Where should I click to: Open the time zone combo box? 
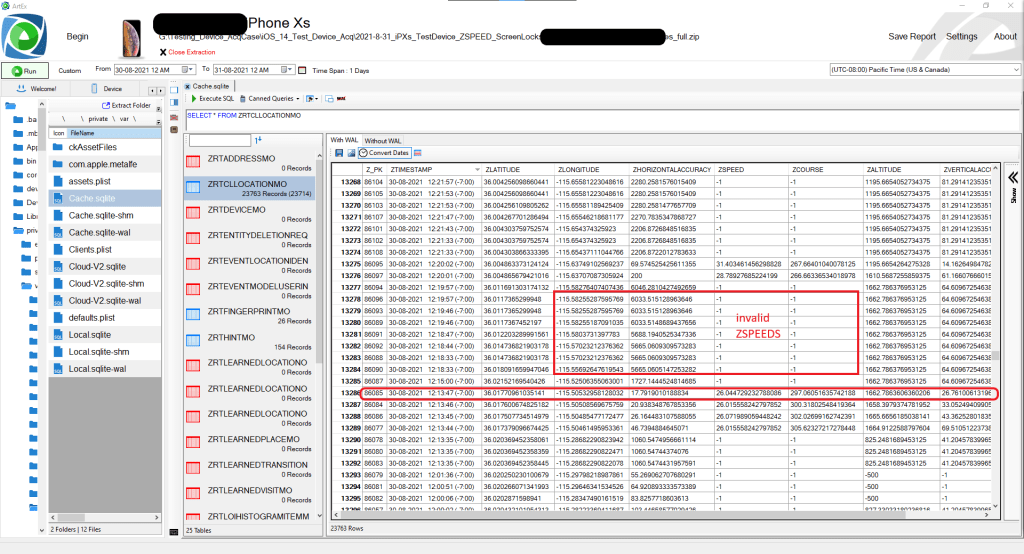[919, 70]
